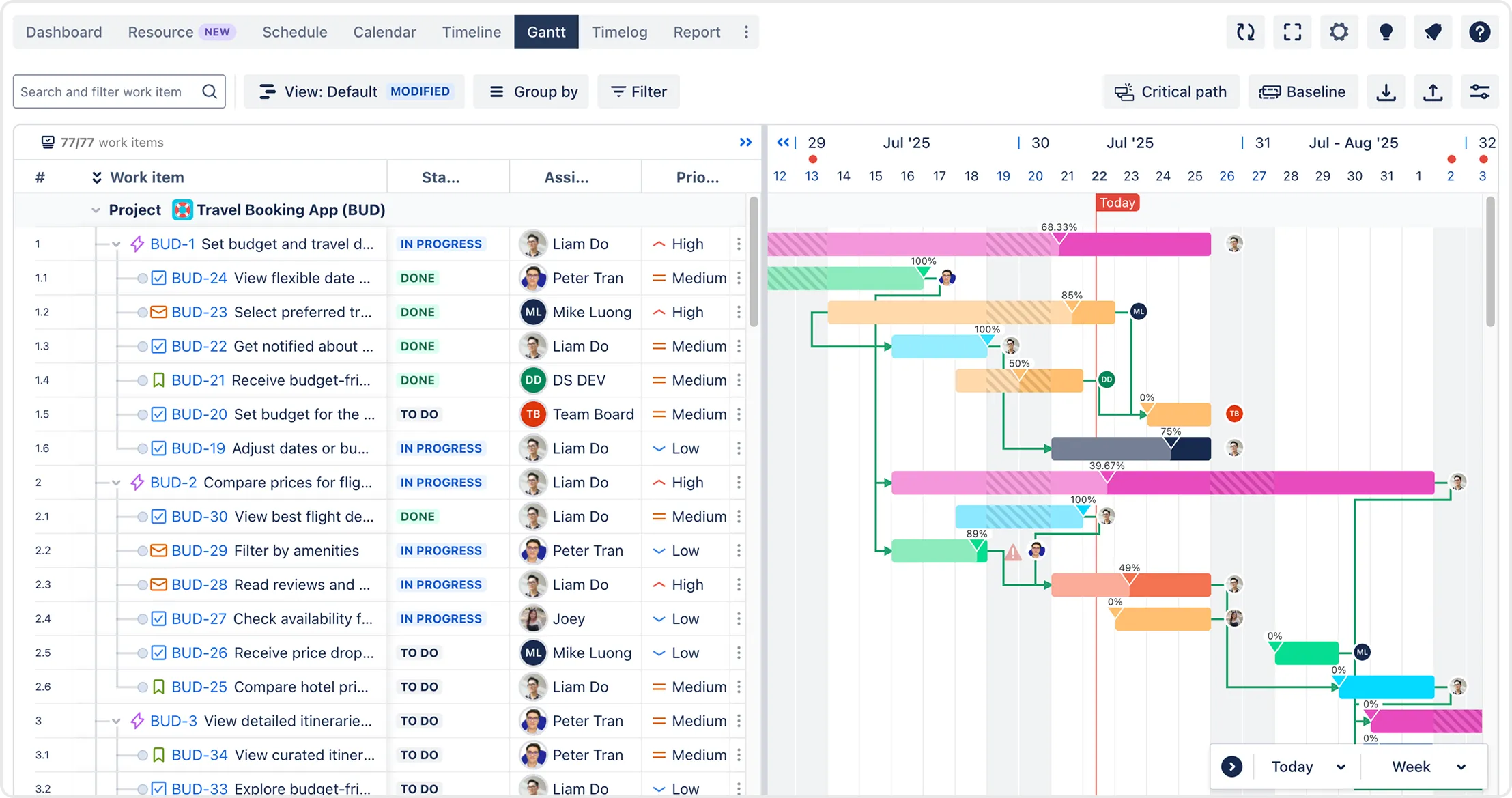Screen dimensions: 1512x798
Task: Click Travel Booking App project icon
Action: point(182,210)
